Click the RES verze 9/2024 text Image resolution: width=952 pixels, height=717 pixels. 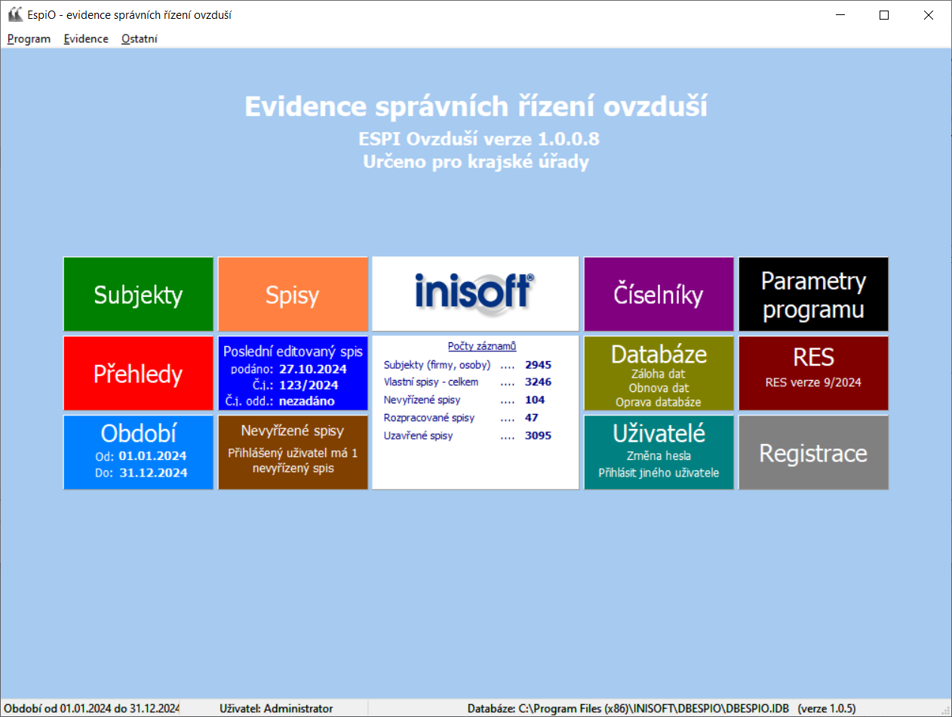pos(814,382)
